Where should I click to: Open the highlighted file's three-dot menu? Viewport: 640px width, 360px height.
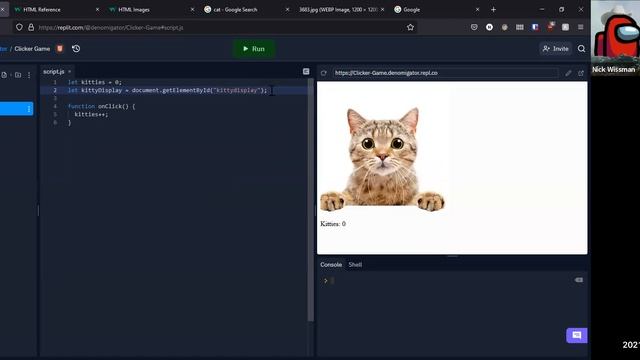(x=29, y=109)
